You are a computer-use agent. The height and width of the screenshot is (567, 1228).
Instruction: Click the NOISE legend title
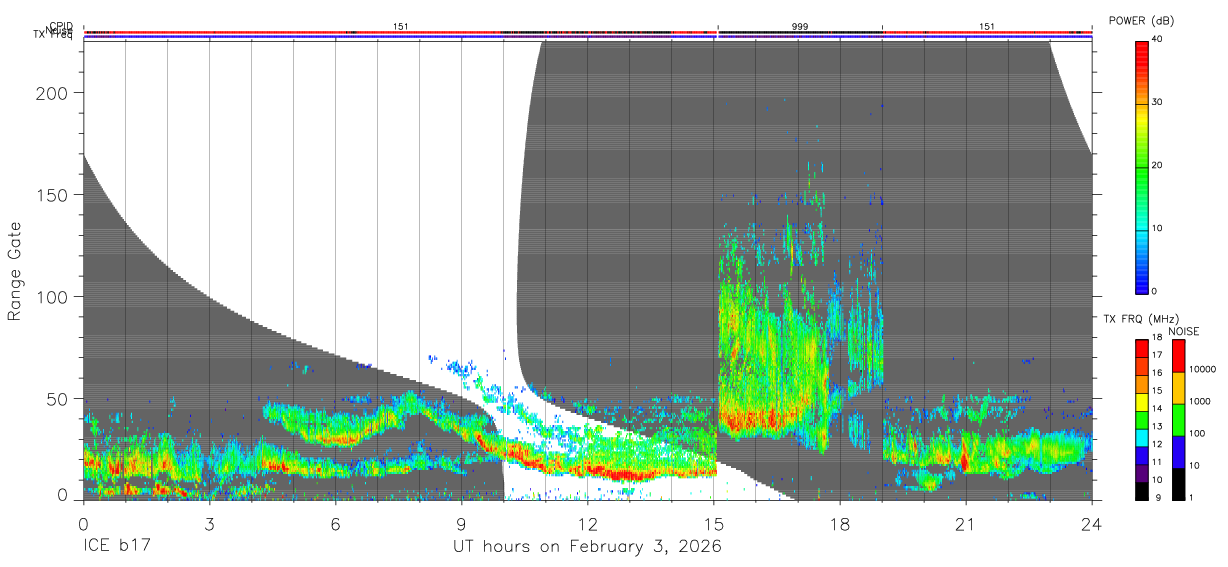coord(1183,330)
